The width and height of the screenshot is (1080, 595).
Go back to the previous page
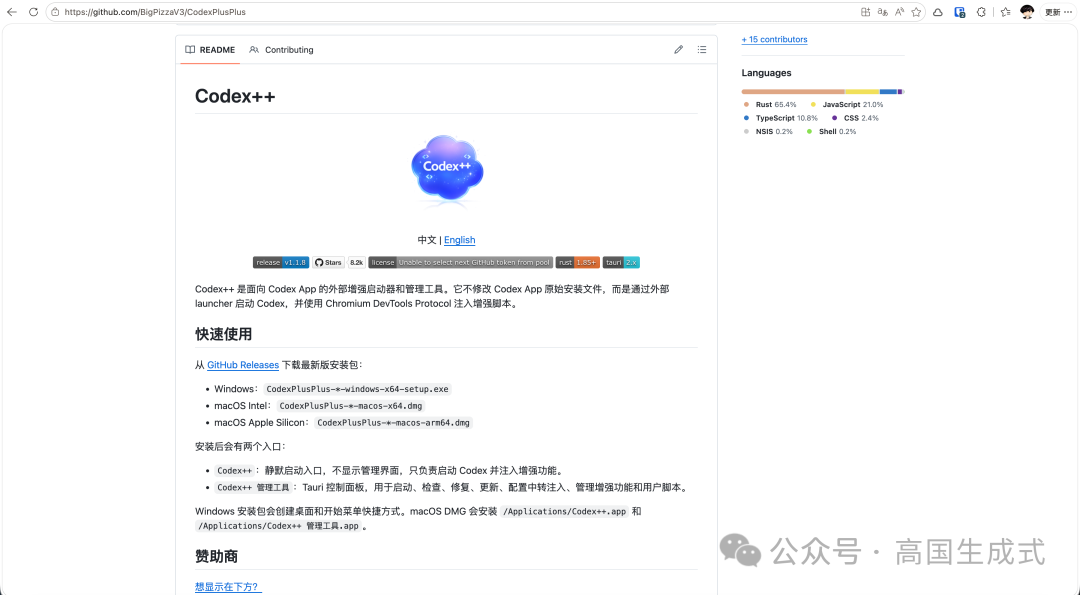(x=12, y=12)
